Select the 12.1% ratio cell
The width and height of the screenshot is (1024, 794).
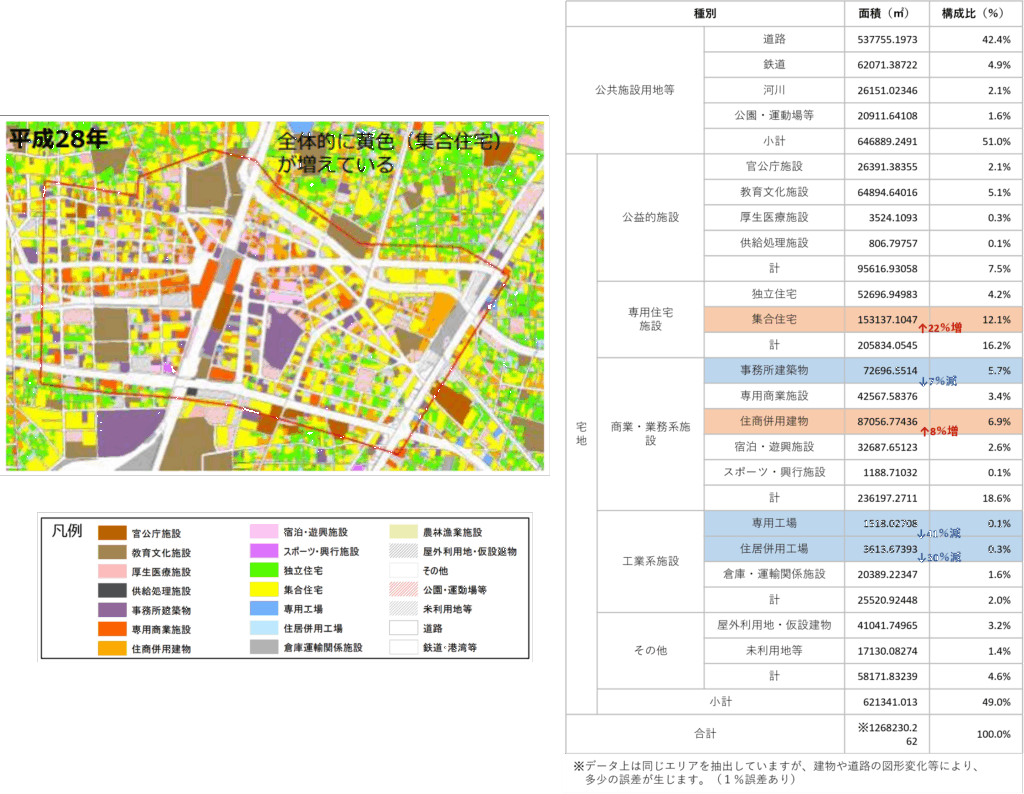(x=976, y=319)
